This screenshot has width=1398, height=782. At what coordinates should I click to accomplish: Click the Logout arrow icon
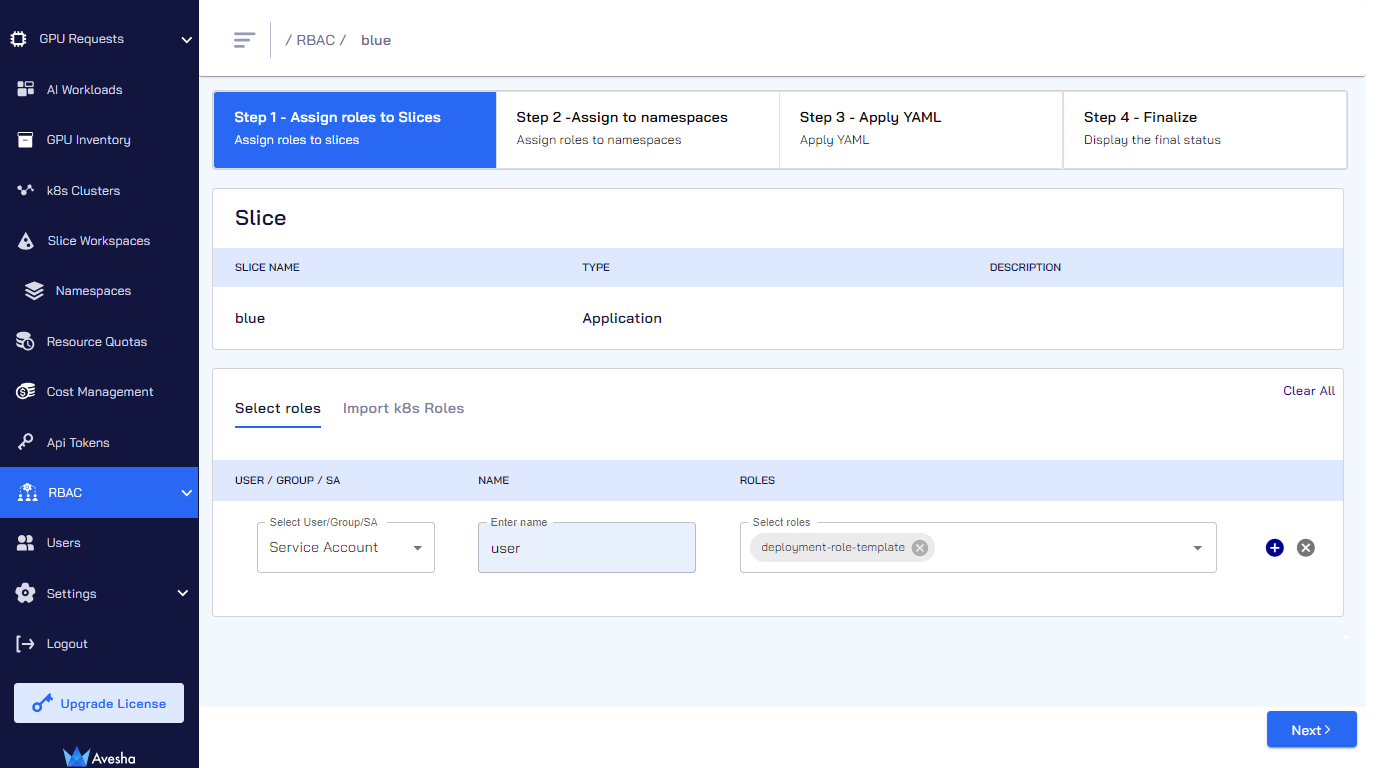tap(26, 644)
